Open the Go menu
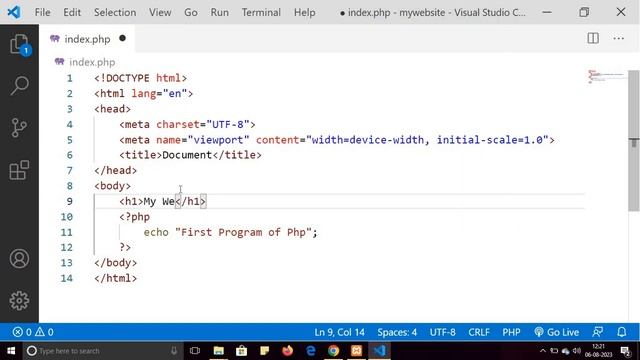Image resolution: width=640 pixels, height=360 pixels. [x=191, y=12]
